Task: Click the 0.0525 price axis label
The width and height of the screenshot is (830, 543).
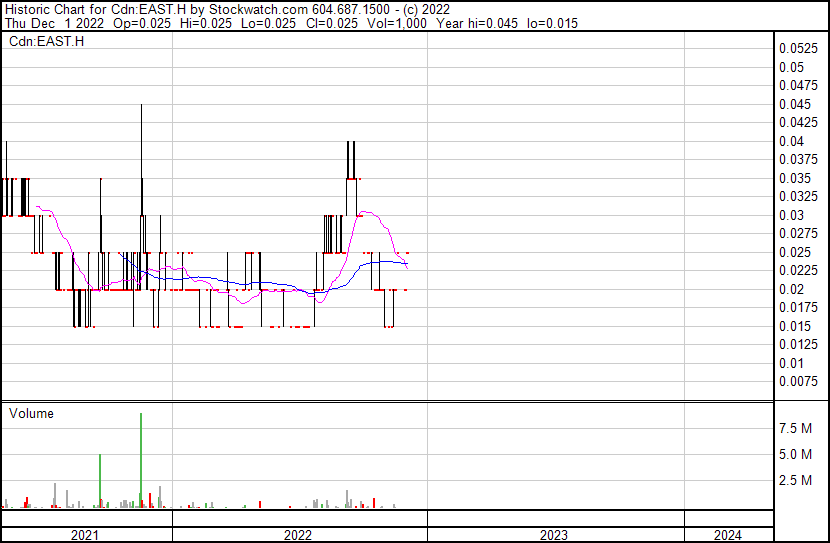Action: [798, 49]
